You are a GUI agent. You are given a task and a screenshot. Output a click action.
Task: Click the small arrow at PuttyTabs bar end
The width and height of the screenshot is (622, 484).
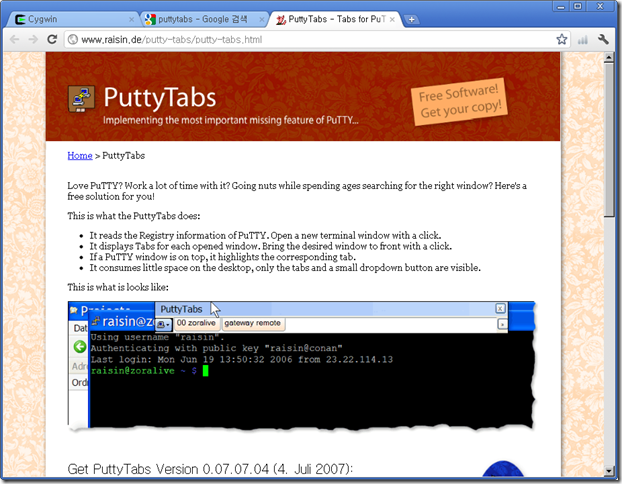(502, 324)
